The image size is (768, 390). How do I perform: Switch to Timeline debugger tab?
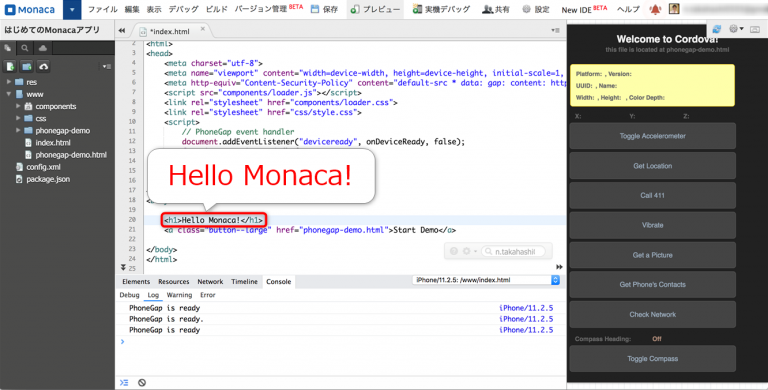coord(244,282)
